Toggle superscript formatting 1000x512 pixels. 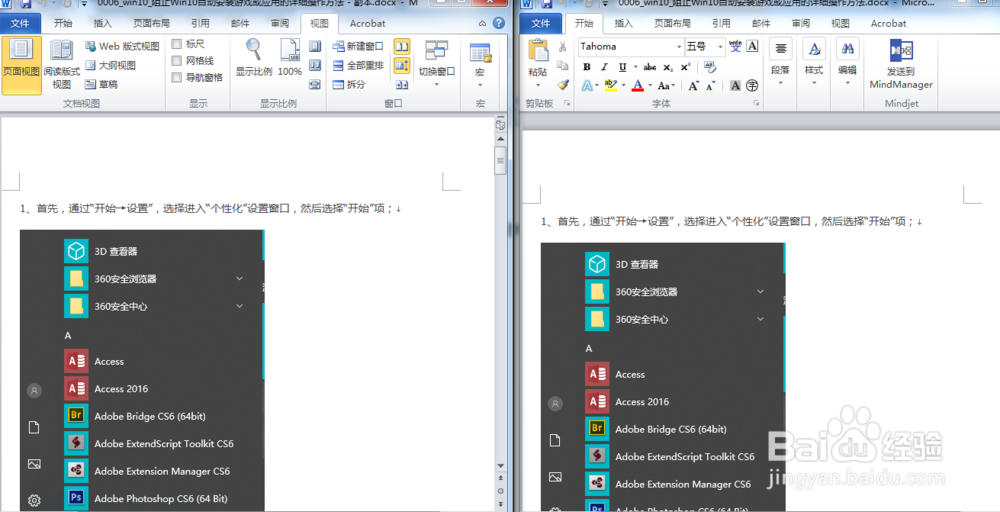685,67
